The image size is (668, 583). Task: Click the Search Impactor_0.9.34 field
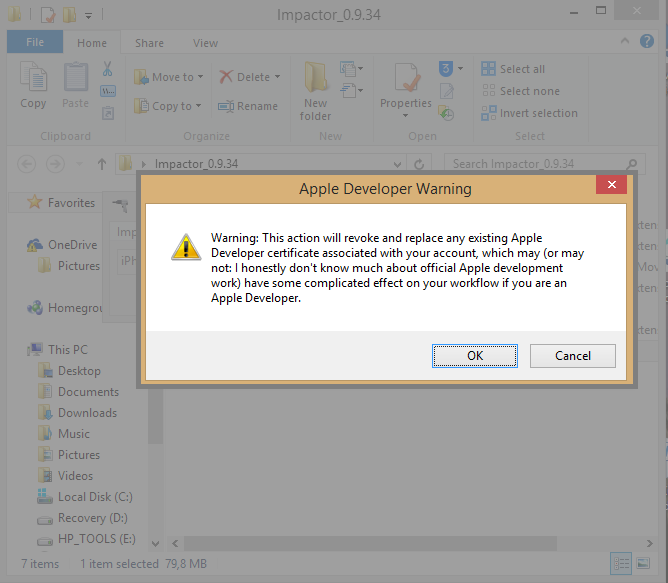pos(544,164)
